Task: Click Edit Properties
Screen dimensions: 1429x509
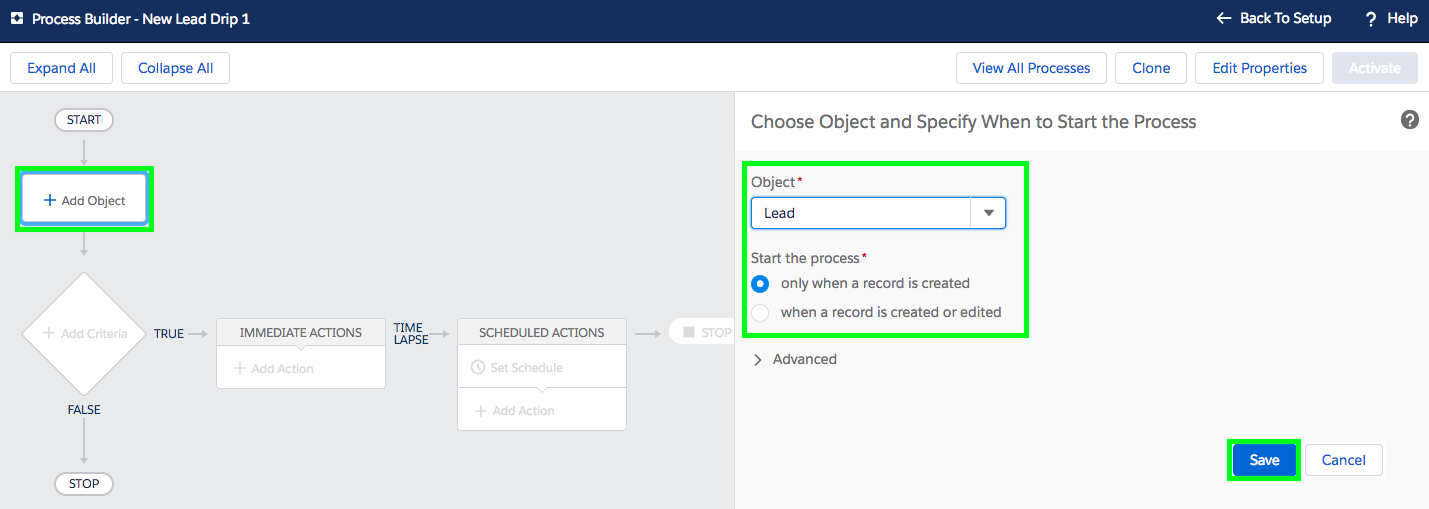Action: tap(1258, 68)
